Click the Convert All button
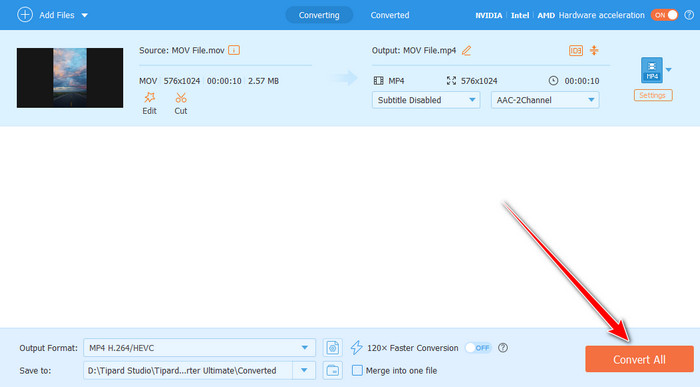Image resolution: width=700 pixels, height=387 pixels. [x=639, y=359]
